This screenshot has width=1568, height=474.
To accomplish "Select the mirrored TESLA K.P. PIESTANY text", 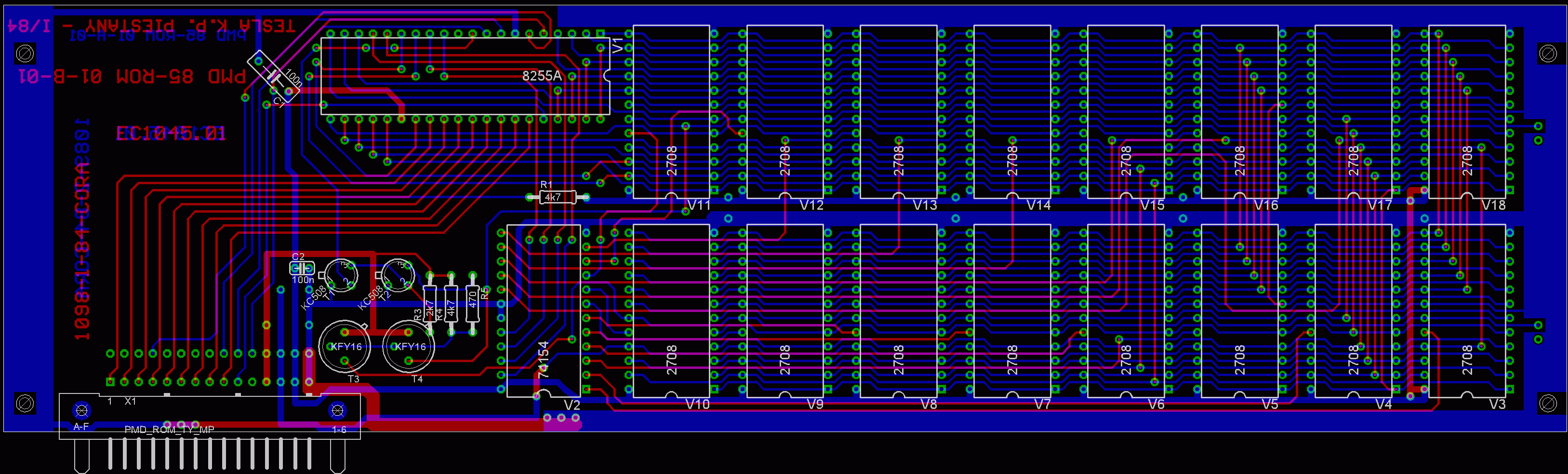I will pyautogui.click(x=152, y=26).
